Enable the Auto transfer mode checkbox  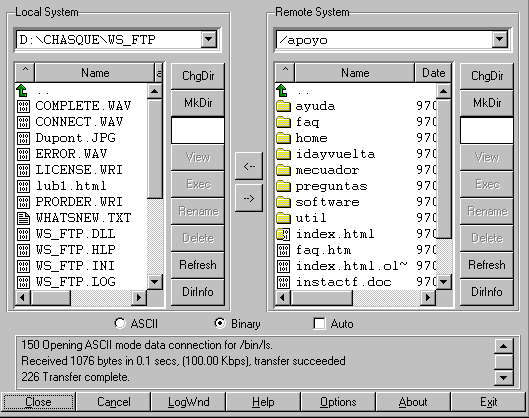point(319,323)
